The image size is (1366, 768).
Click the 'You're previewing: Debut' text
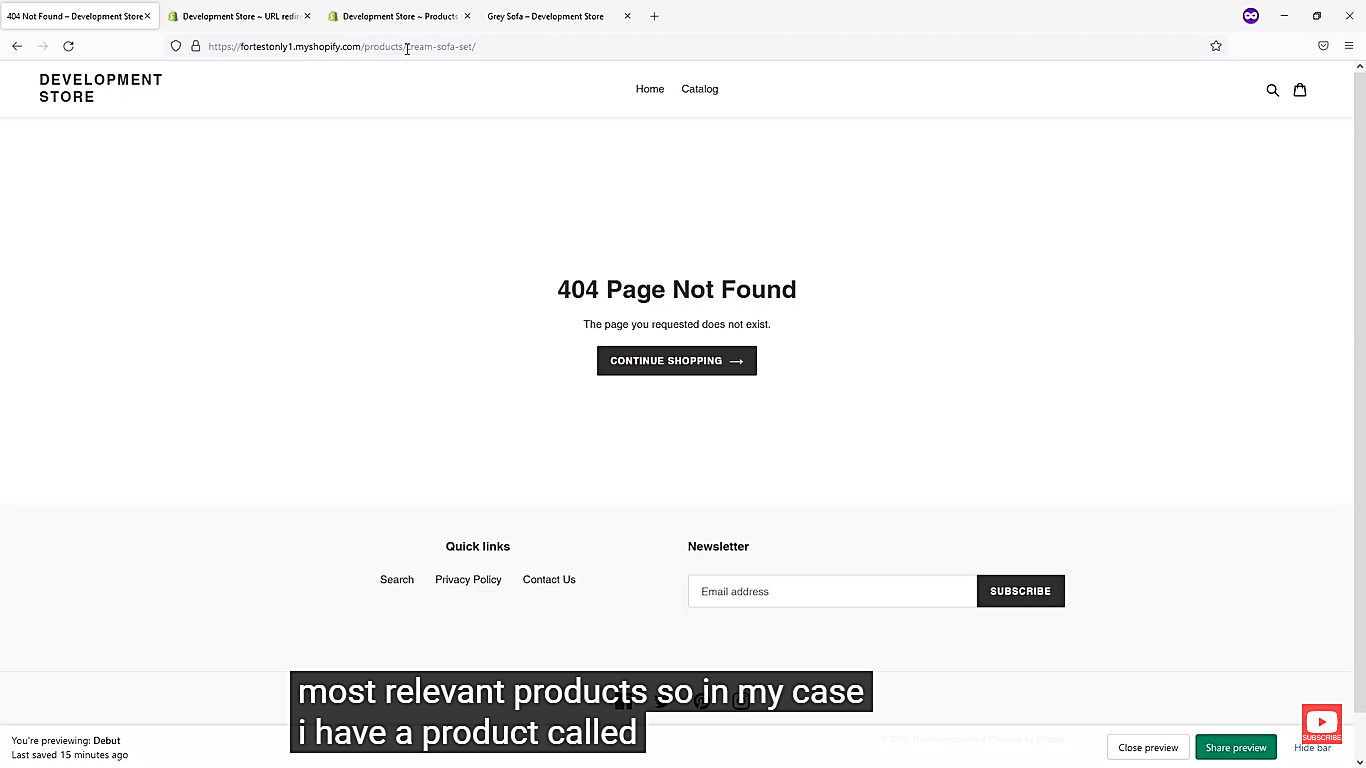[66, 741]
